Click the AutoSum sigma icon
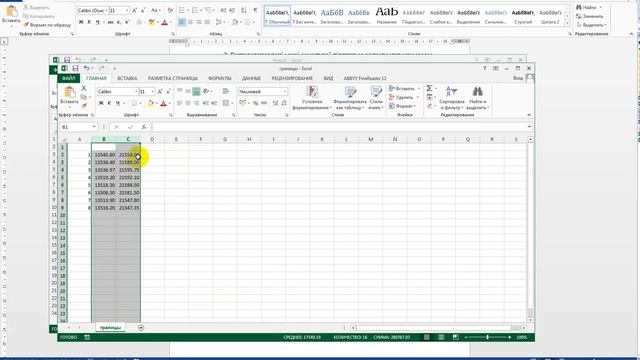The width and height of the screenshot is (640, 360). point(429,88)
